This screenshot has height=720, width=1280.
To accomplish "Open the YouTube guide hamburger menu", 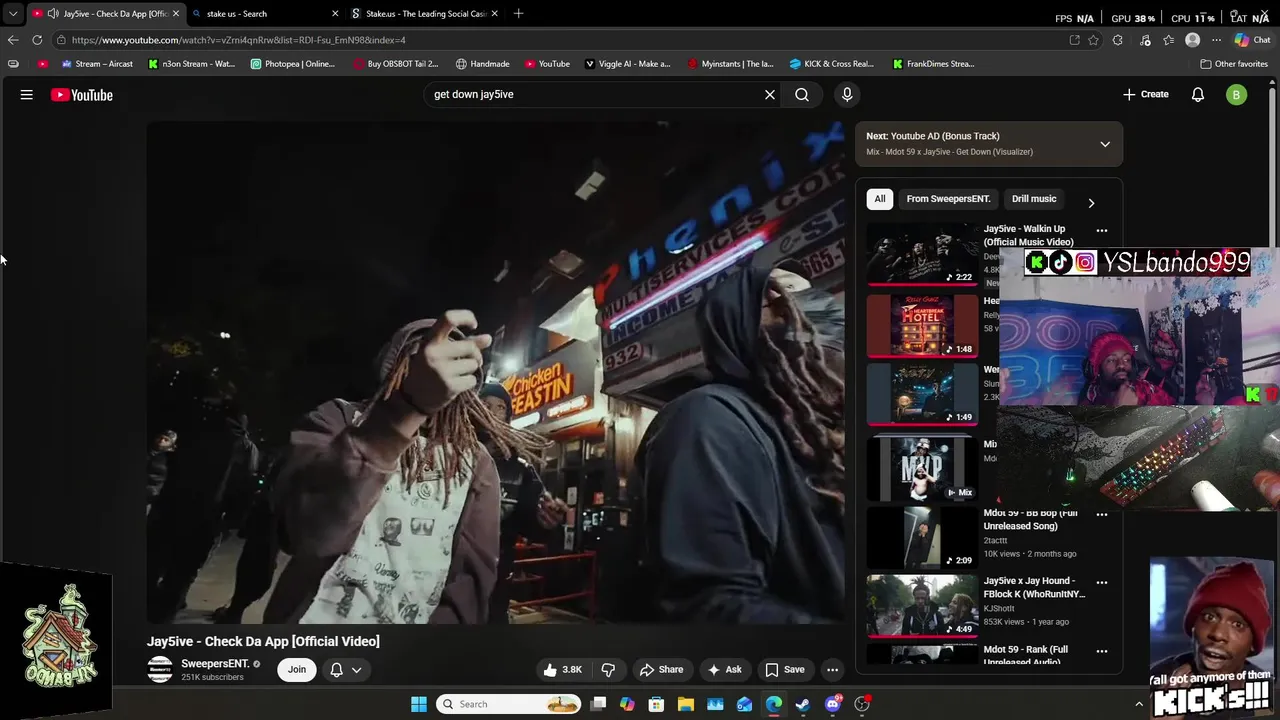I will tap(27, 95).
